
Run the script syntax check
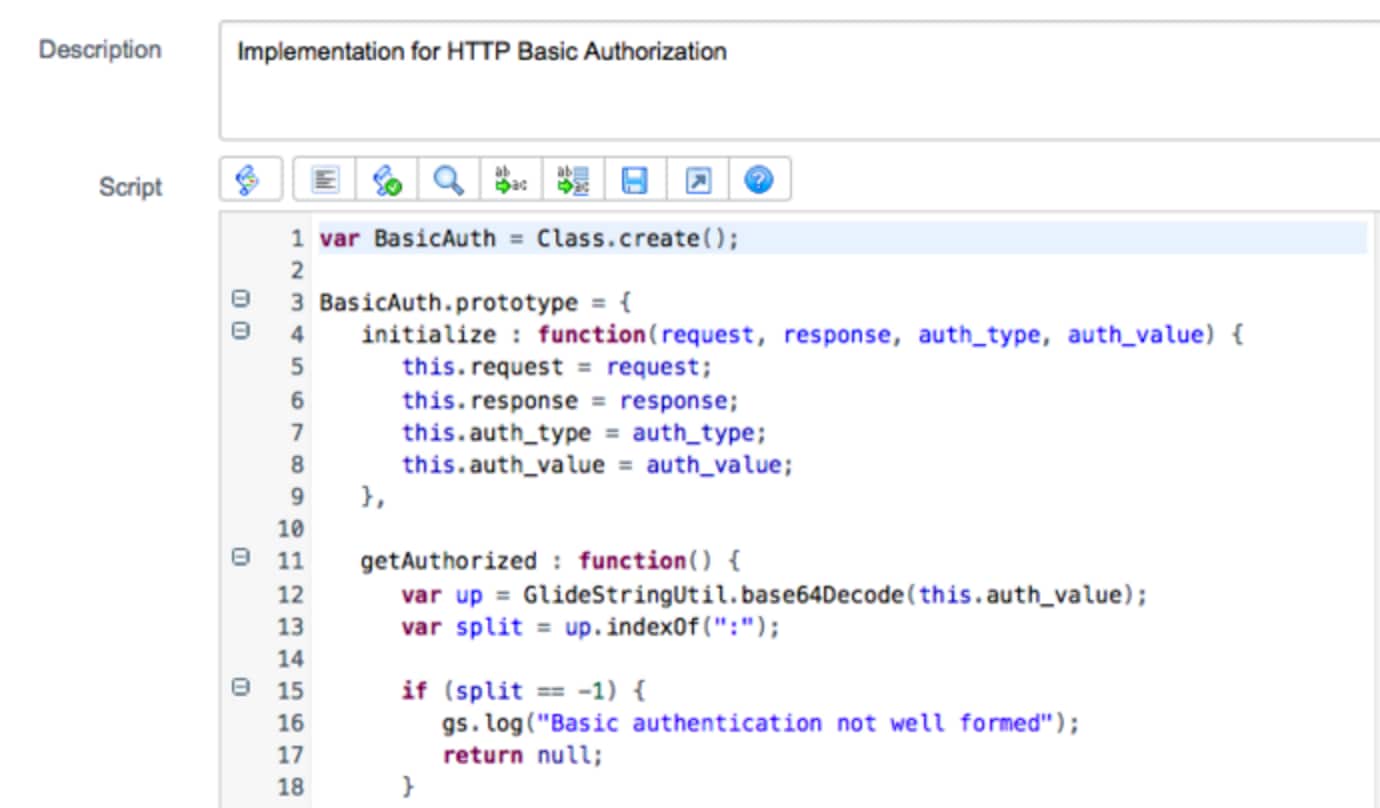click(x=387, y=181)
